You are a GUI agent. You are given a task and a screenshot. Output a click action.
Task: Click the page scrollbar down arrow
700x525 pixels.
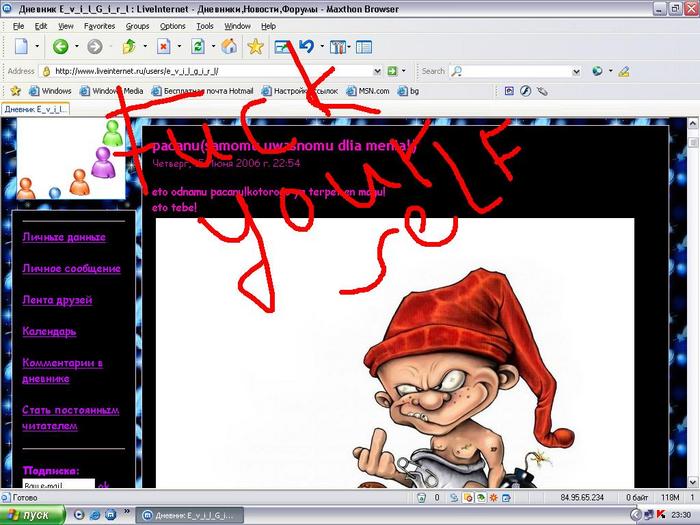pos(693,482)
